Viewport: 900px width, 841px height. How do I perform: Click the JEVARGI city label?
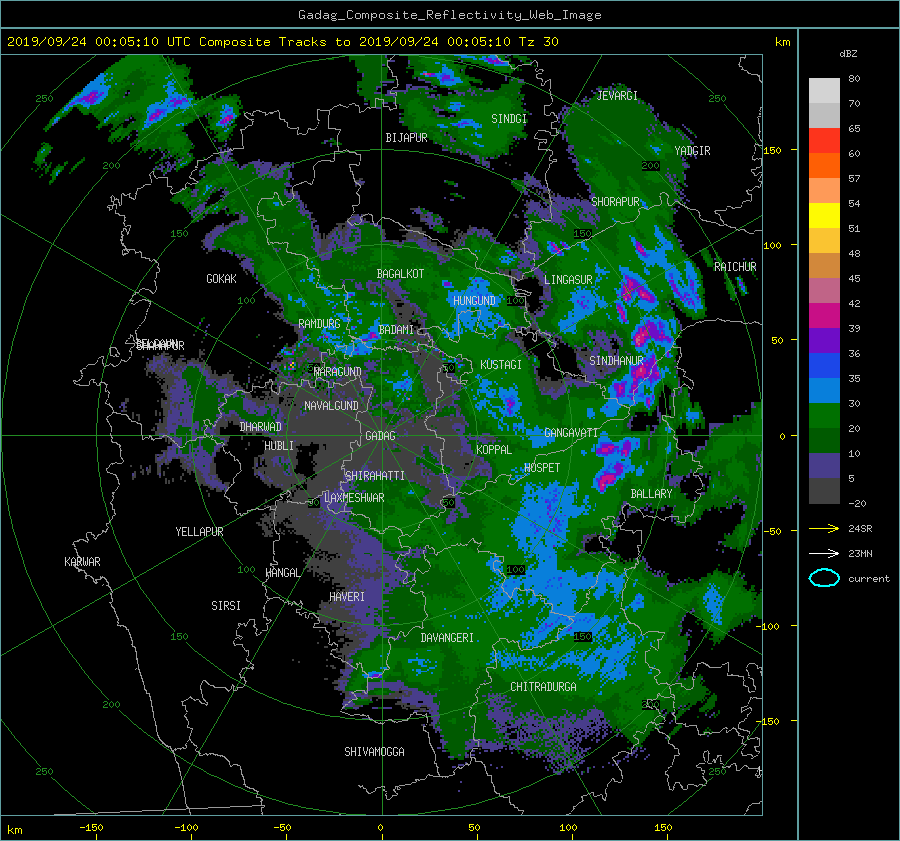[x=617, y=96]
